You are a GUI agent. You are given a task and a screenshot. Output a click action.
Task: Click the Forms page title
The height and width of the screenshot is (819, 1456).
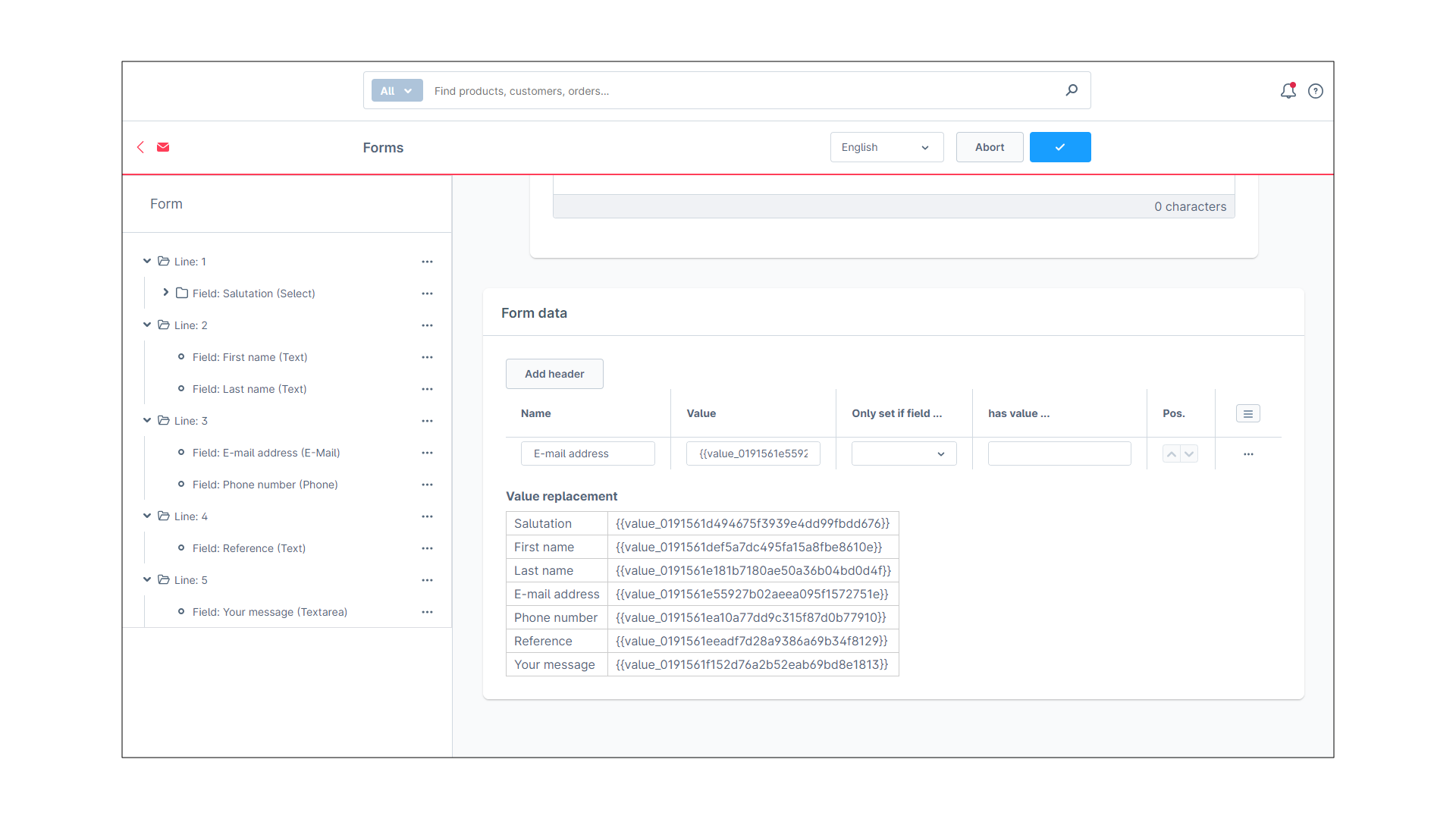pos(383,148)
